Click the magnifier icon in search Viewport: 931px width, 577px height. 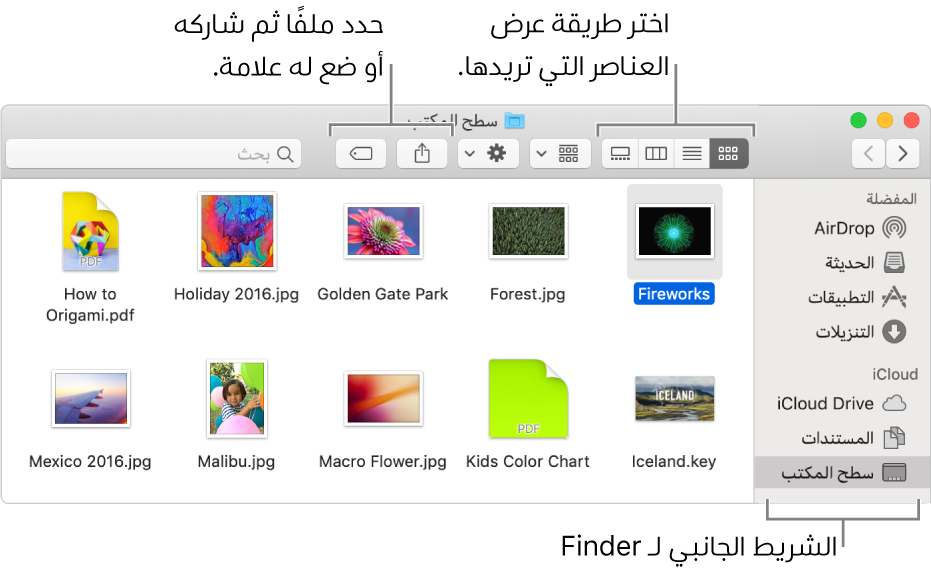[286, 154]
